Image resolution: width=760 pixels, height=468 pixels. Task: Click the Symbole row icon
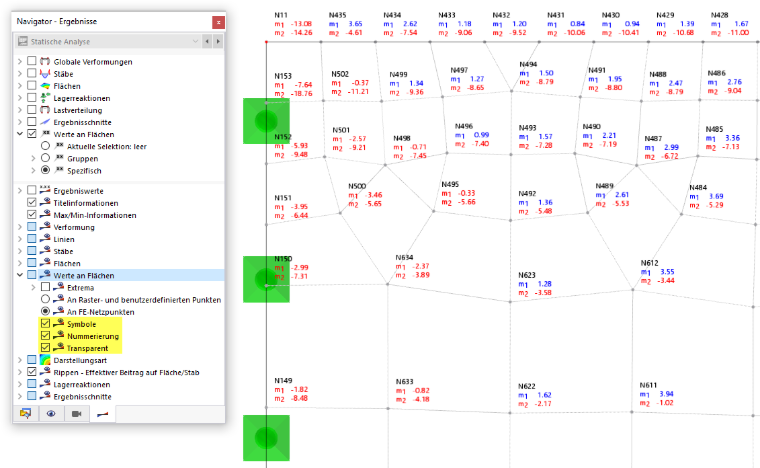click(x=59, y=323)
